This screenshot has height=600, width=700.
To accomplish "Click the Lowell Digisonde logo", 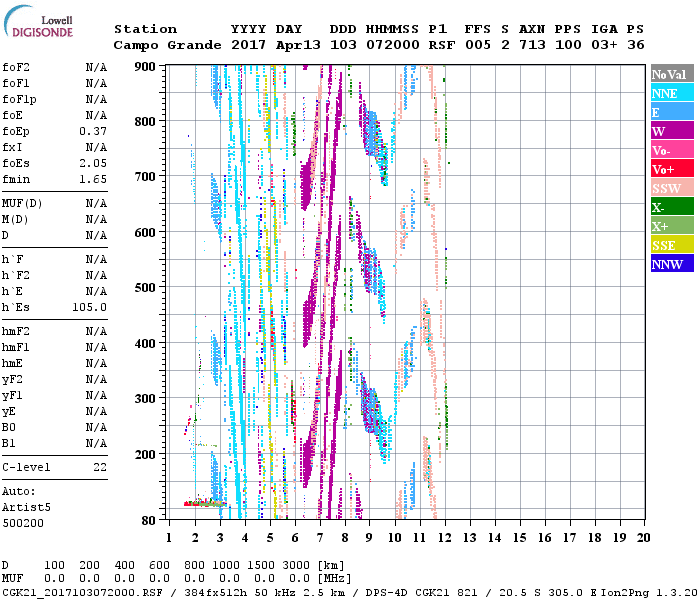I will point(38,21).
